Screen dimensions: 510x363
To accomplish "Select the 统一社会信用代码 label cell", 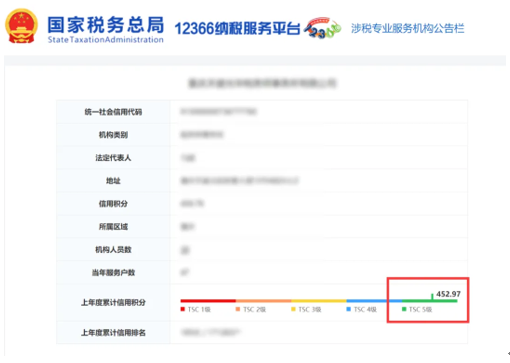I will click(113, 112).
